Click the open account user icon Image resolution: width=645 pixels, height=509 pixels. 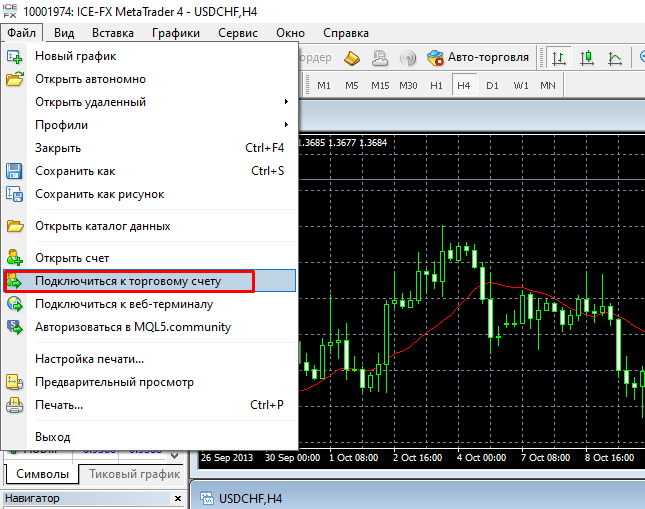click(x=14, y=258)
